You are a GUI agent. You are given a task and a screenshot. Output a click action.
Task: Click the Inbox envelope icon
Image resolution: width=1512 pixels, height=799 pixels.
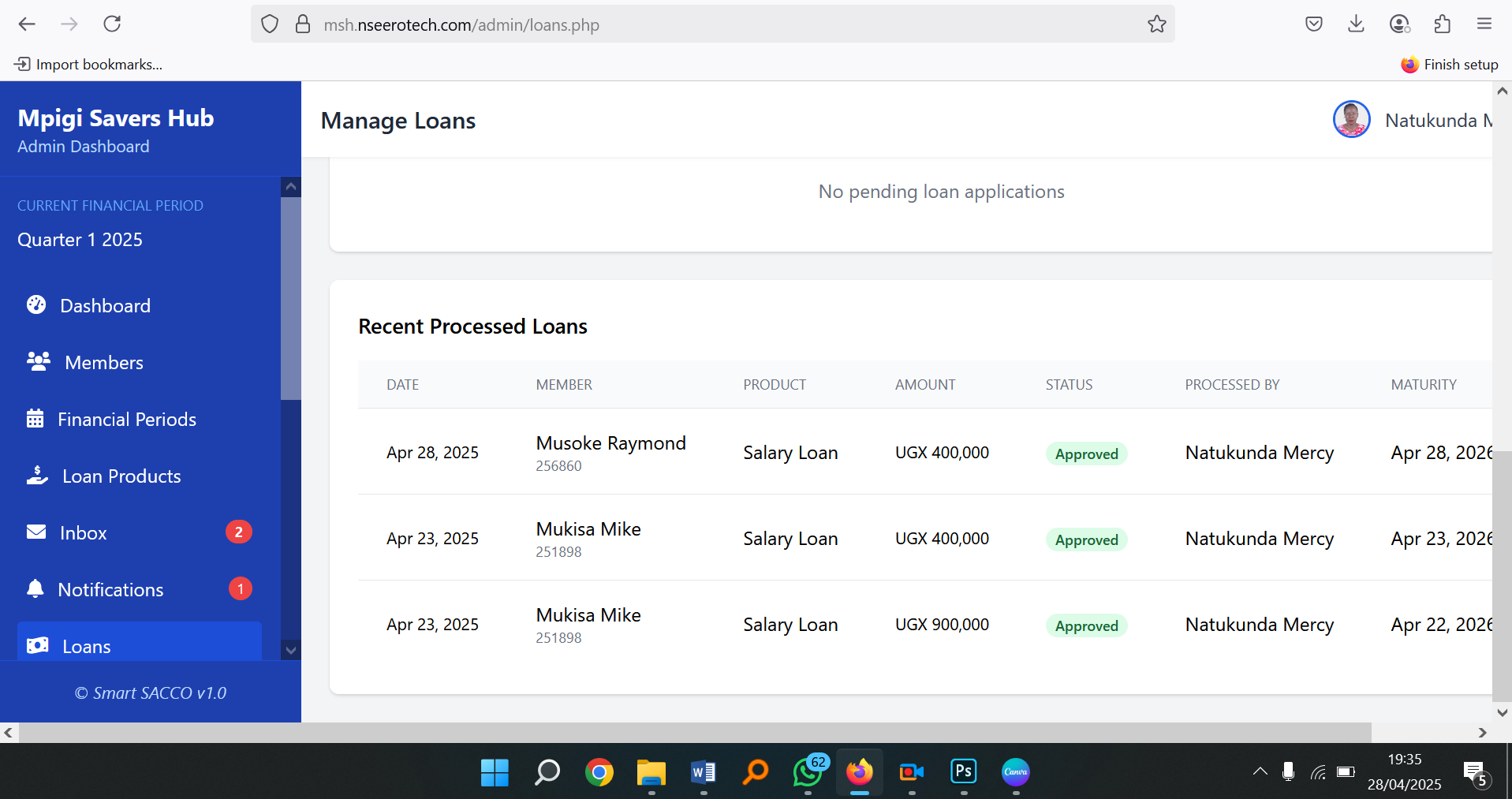pyautogui.click(x=36, y=532)
